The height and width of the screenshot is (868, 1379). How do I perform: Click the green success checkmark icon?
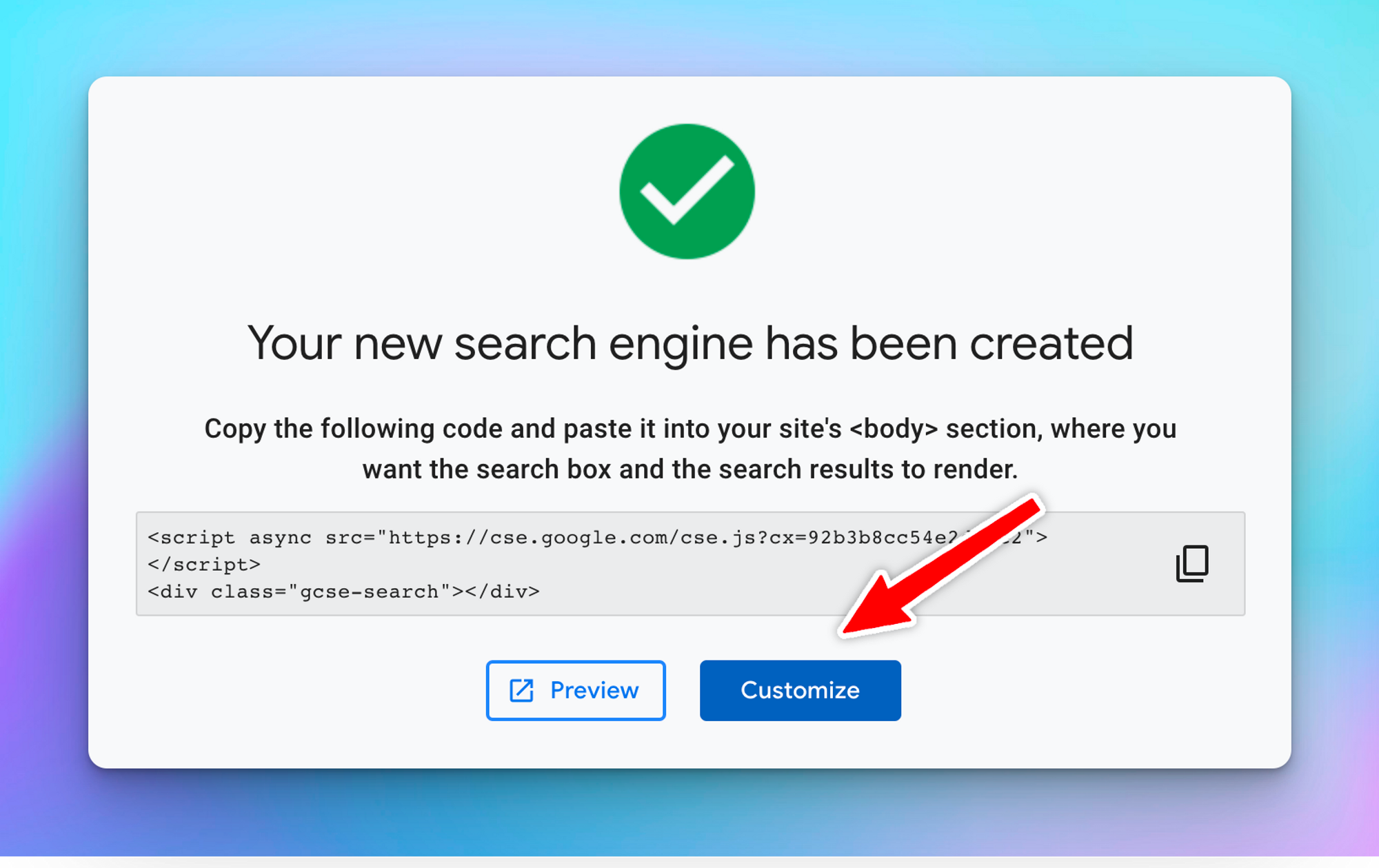pyautogui.click(x=687, y=192)
